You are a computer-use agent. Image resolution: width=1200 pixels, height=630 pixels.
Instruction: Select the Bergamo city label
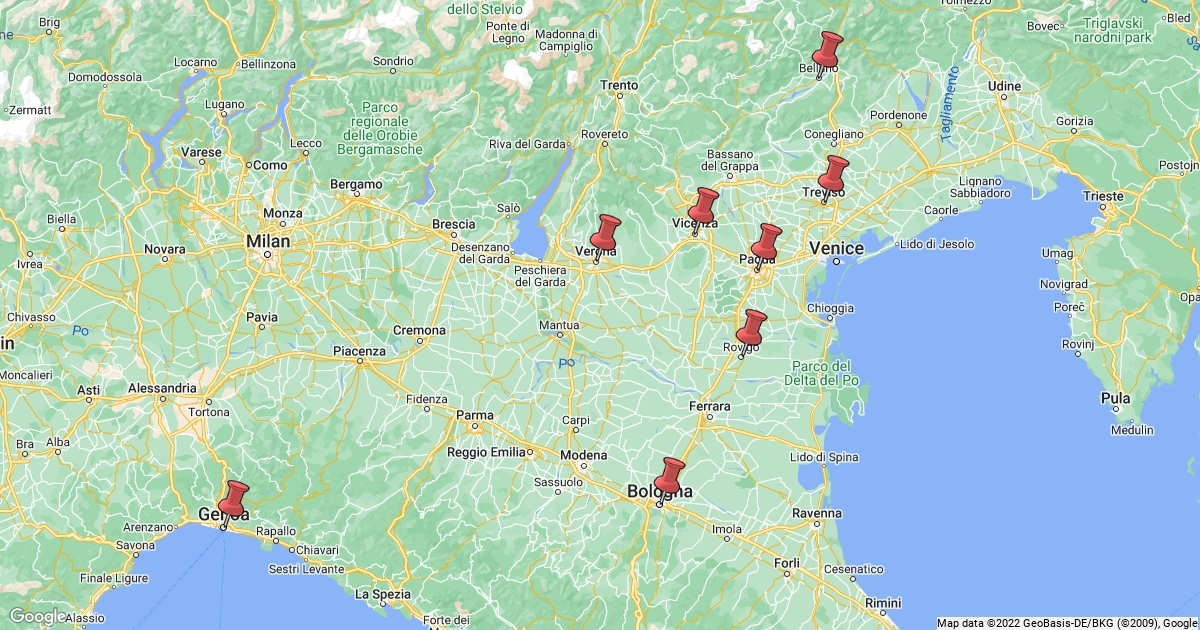(x=357, y=184)
